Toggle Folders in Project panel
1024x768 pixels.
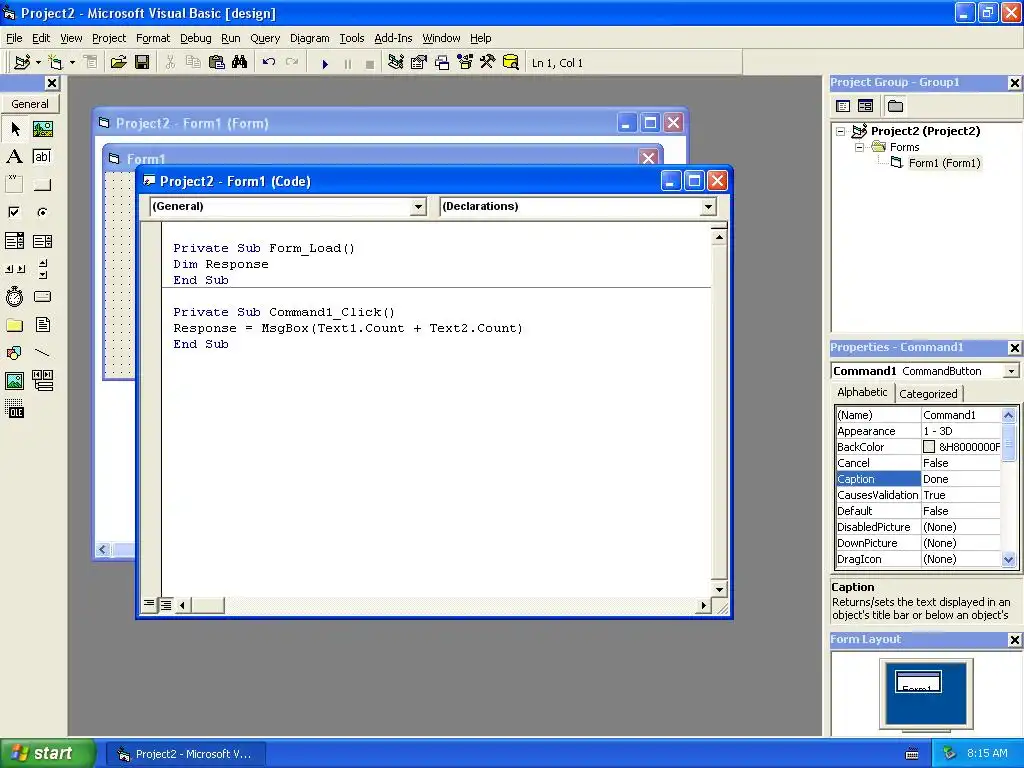[895, 106]
